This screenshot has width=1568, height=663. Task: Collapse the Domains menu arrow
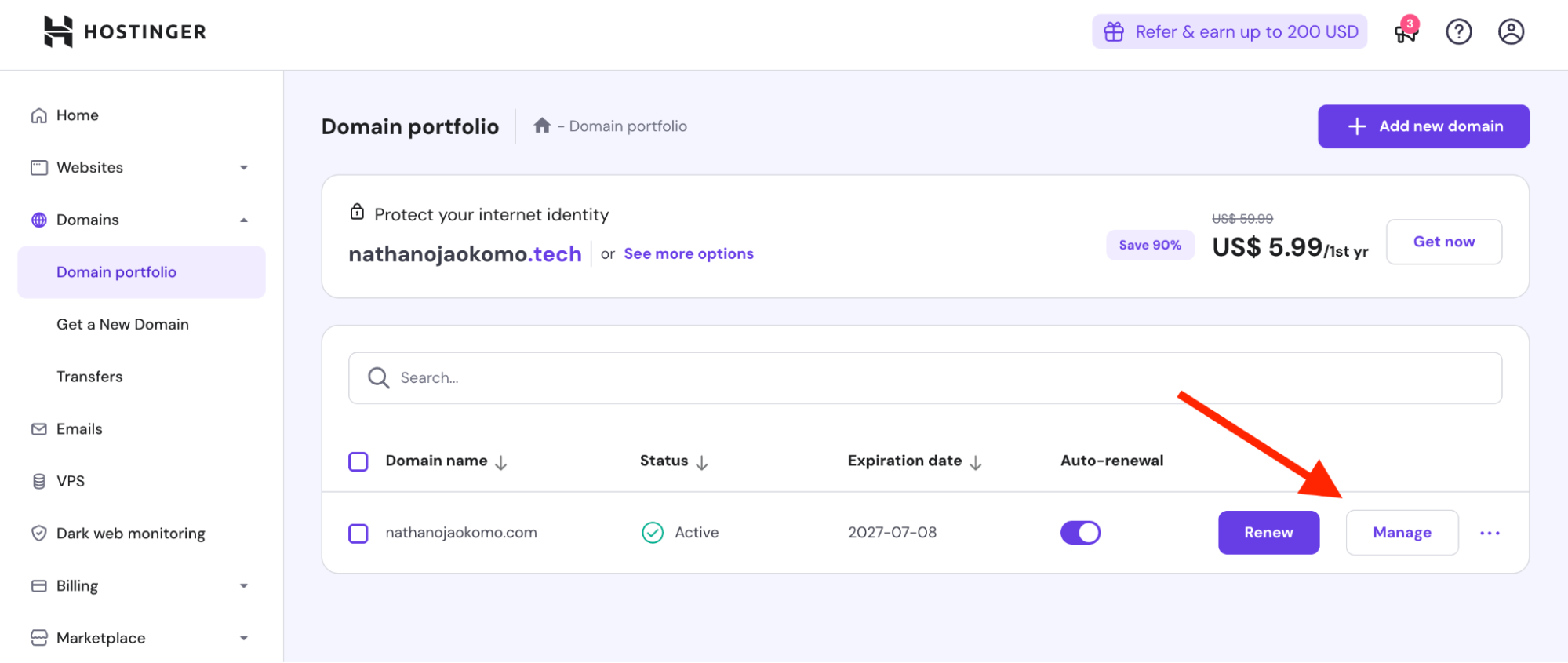[244, 220]
